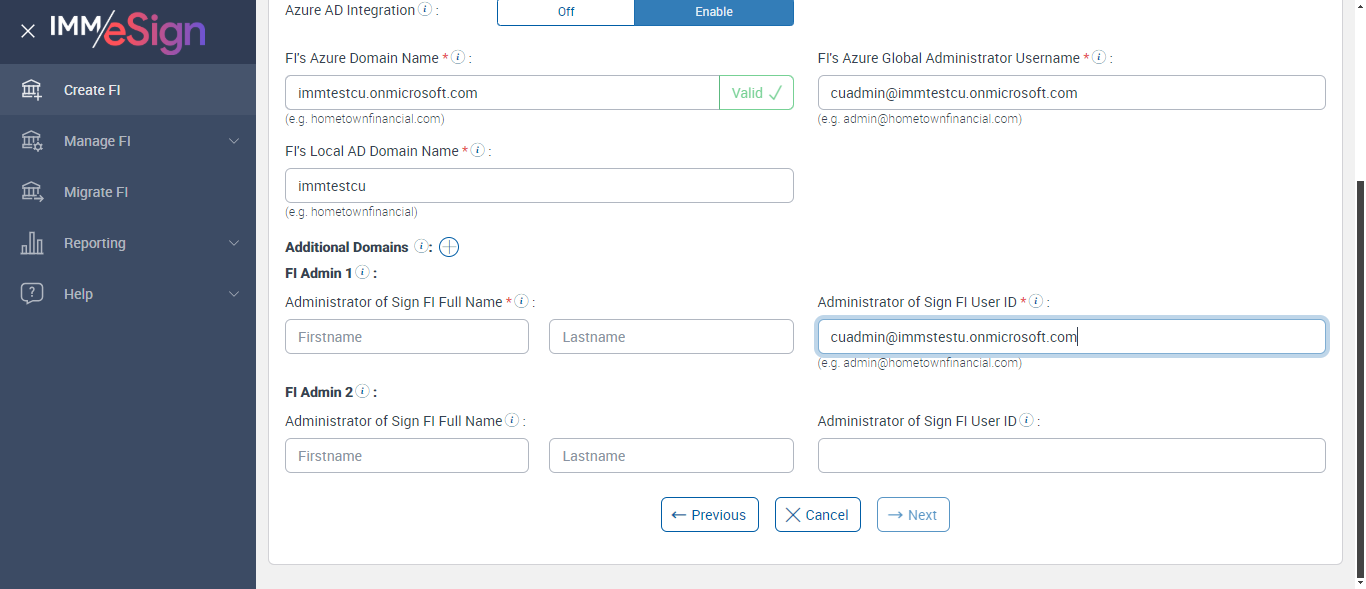The width and height of the screenshot is (1366, 589).
Task: Click info icon beside Azure AD Integration
Action: [x=425, y=10]
